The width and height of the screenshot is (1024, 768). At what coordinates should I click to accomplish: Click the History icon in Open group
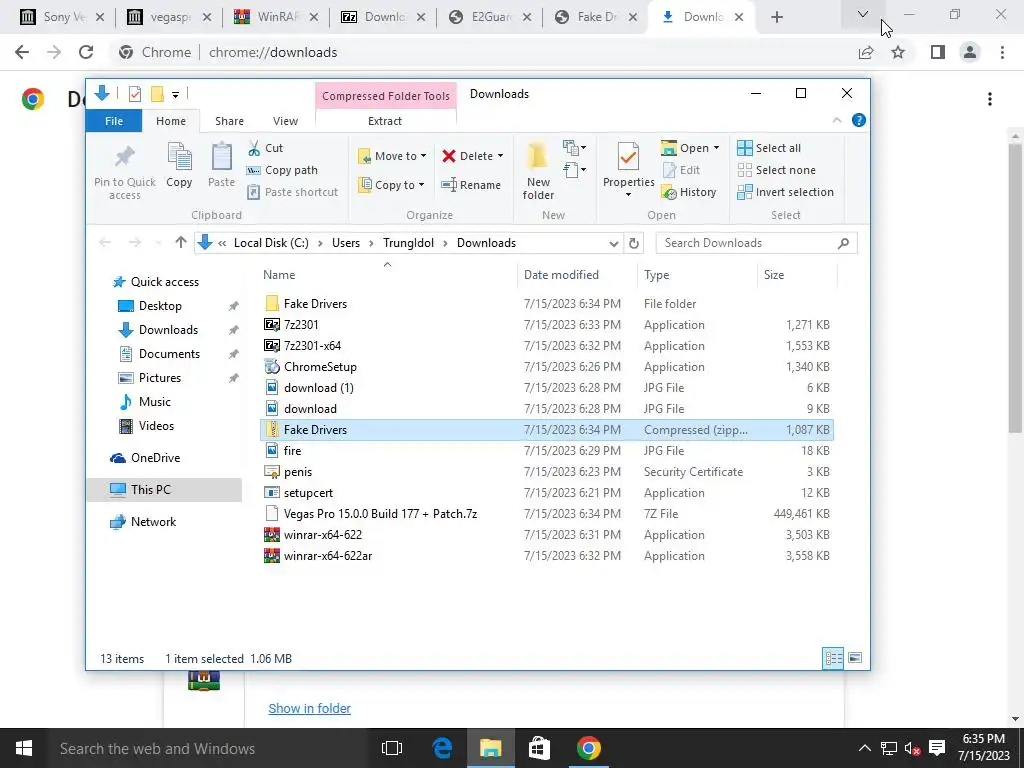[x=669, y=192]
